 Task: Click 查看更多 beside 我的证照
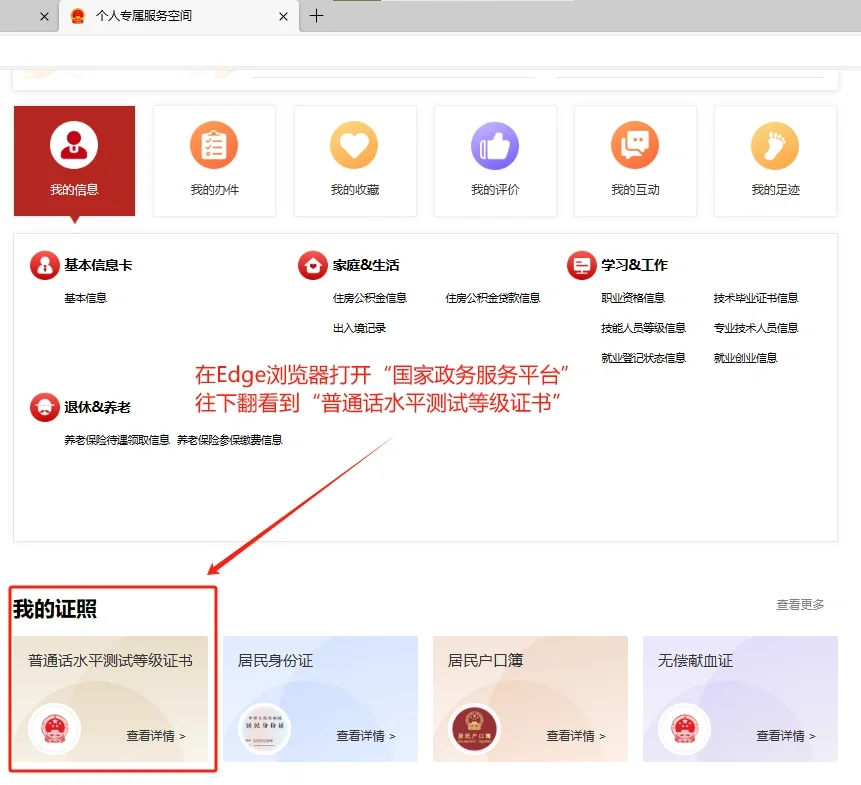[x=800, y=605]
